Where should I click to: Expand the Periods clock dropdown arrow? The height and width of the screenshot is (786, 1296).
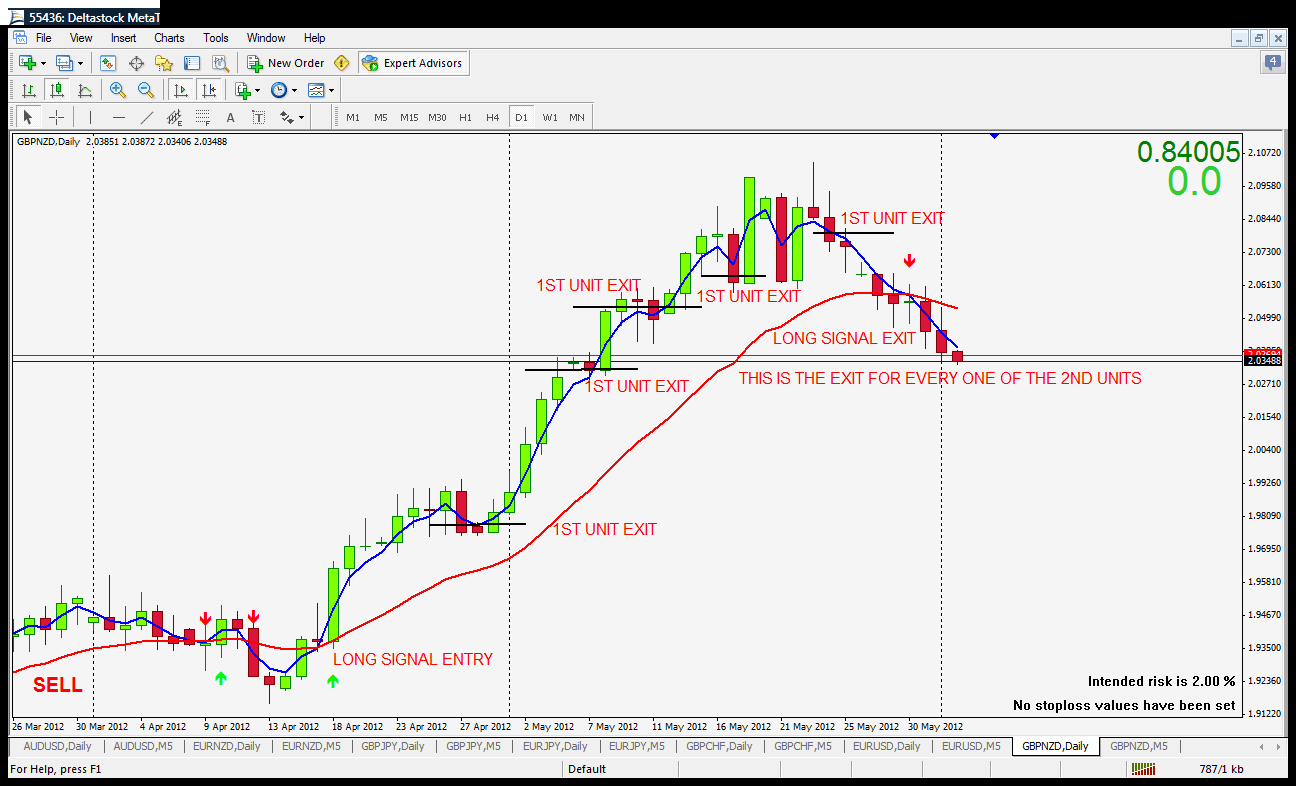294,90
